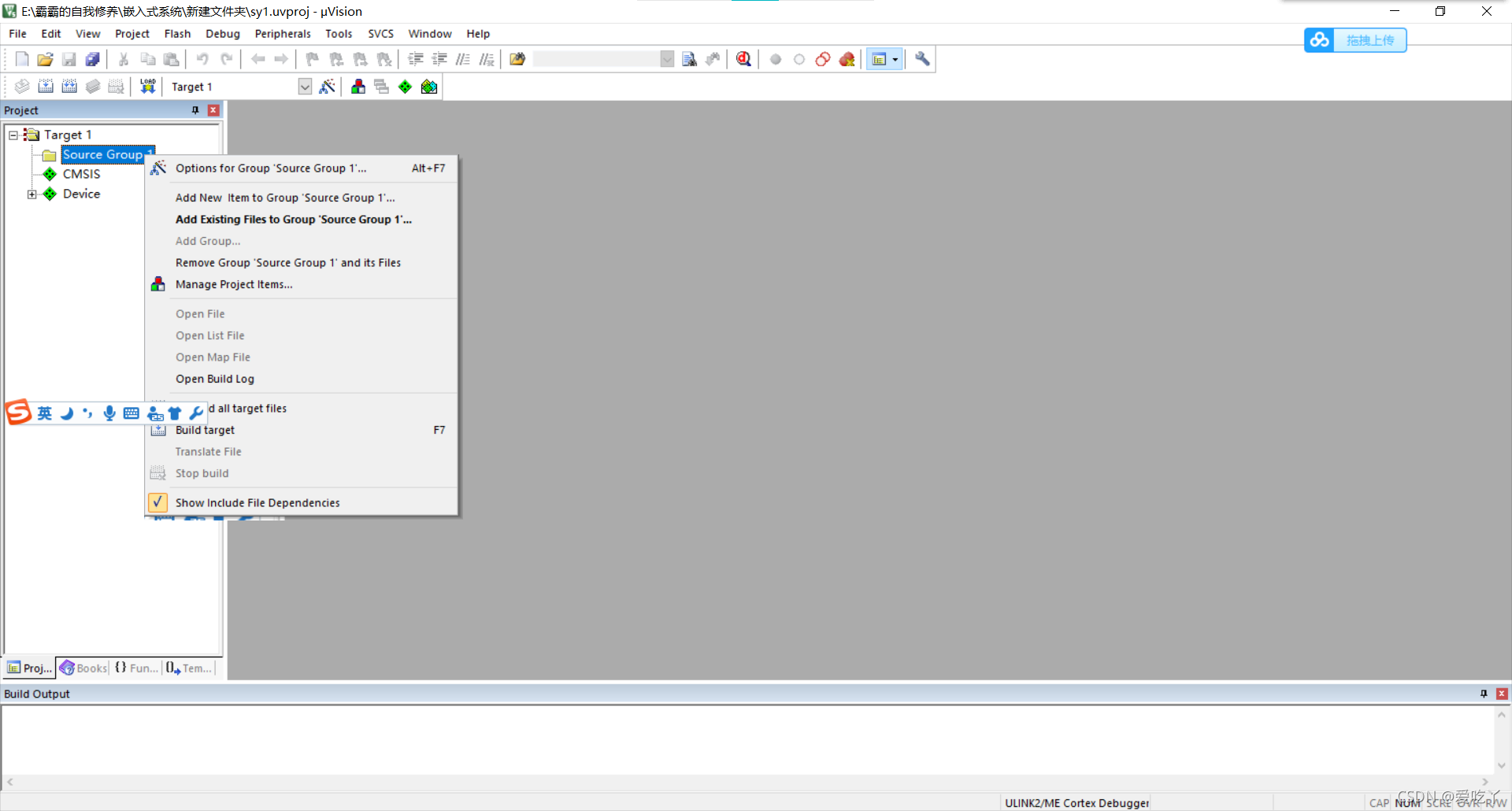
Task: Create a new file with toolbar icon
Action: (x=22, y=59)
